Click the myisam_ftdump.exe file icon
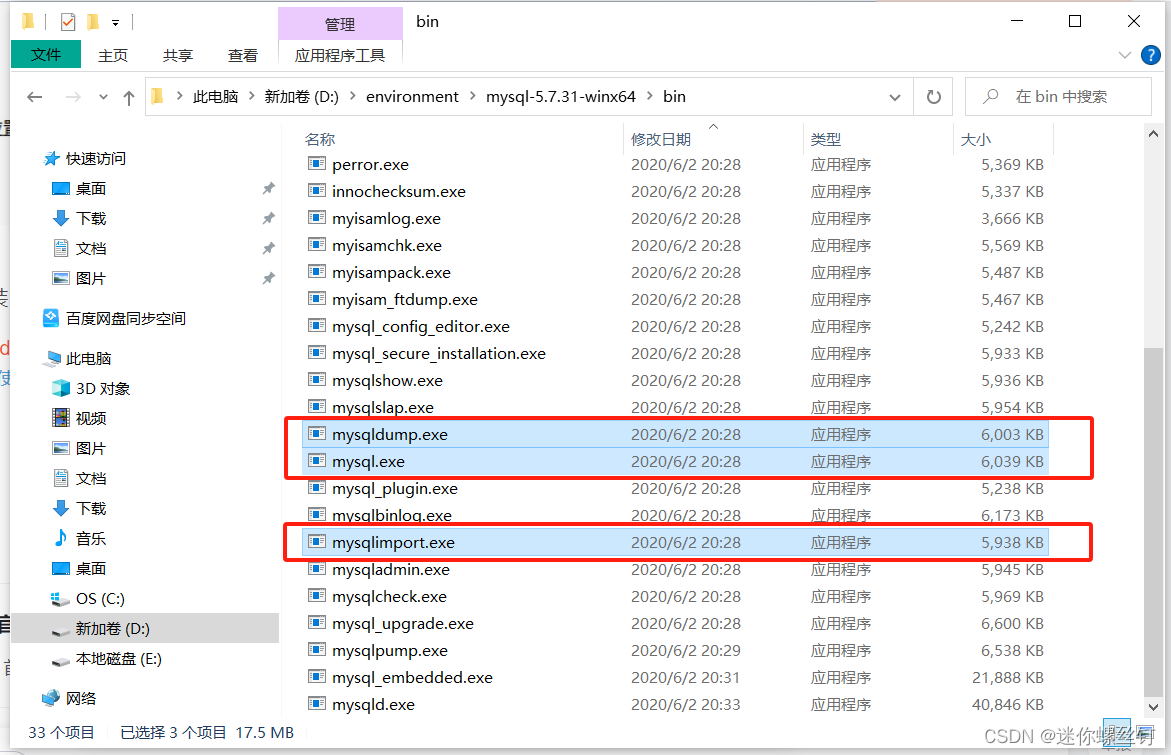 coord(317,299)
